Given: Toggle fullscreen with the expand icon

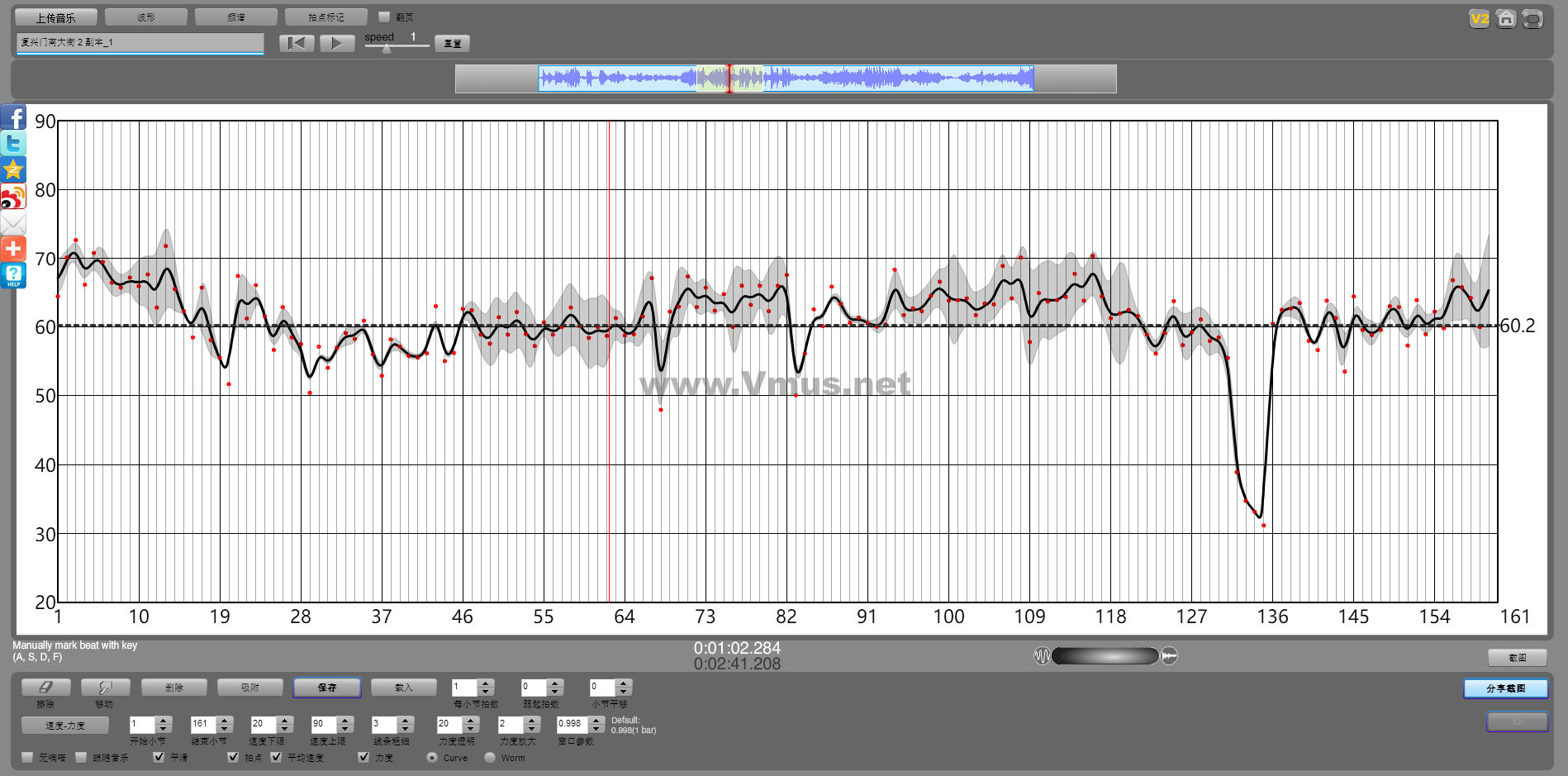Looking at the screenshot, I should pyautogui.click(x=1532, y=19).
